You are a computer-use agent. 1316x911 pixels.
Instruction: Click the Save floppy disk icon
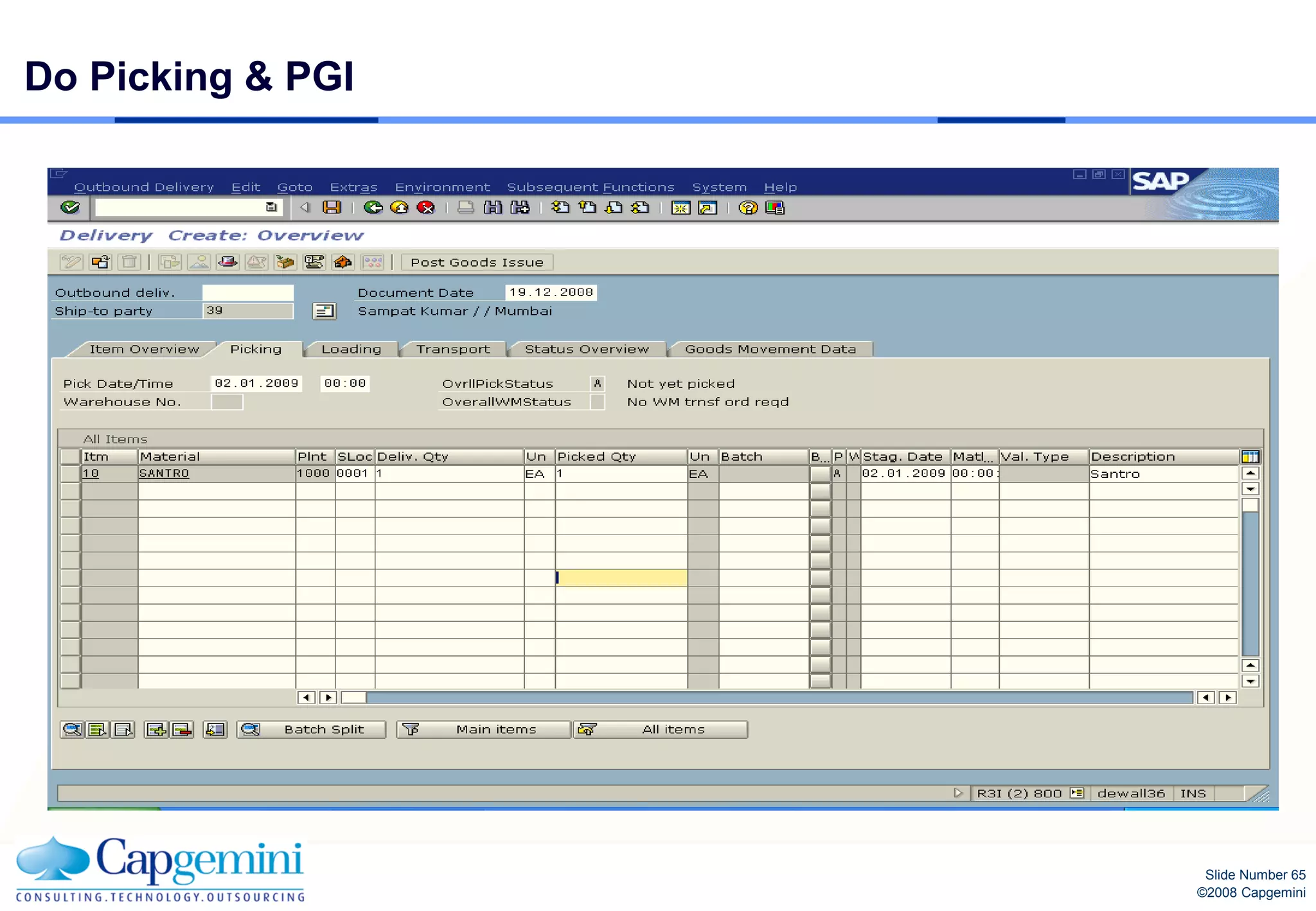(x=332, y=208)
